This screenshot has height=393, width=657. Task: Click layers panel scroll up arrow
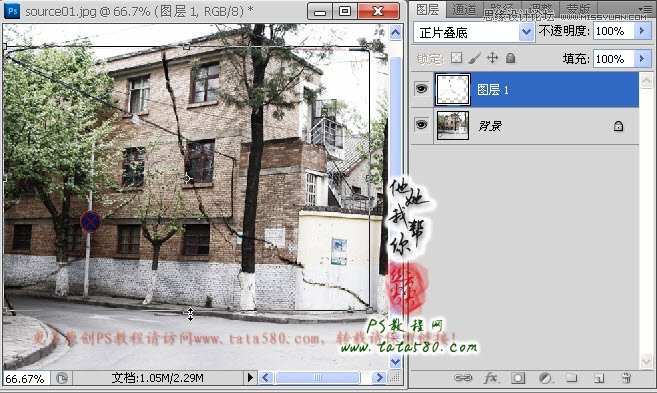click(x=646, y=80)
